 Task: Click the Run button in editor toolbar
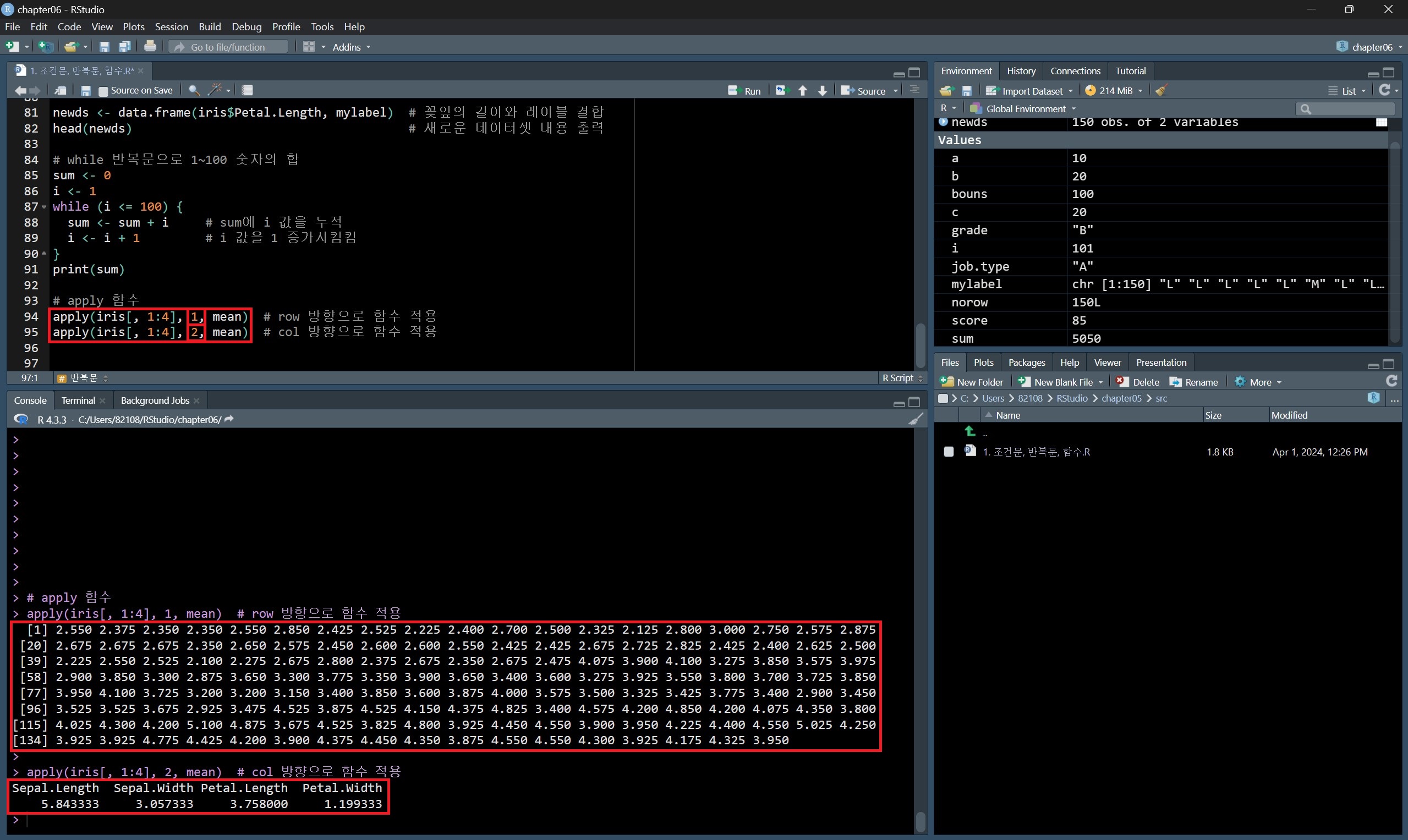(744, 91)
